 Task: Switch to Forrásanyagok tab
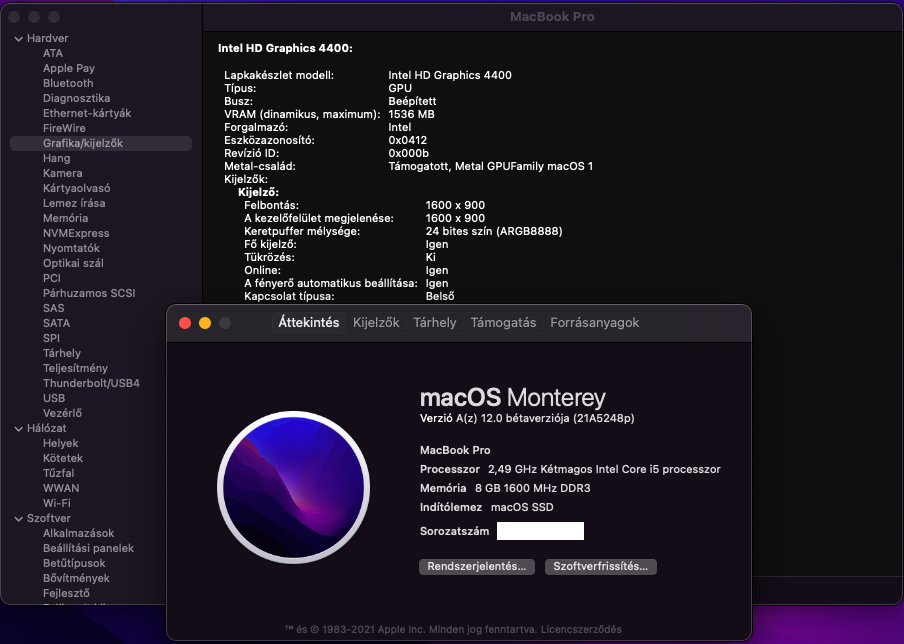[594, 323]
